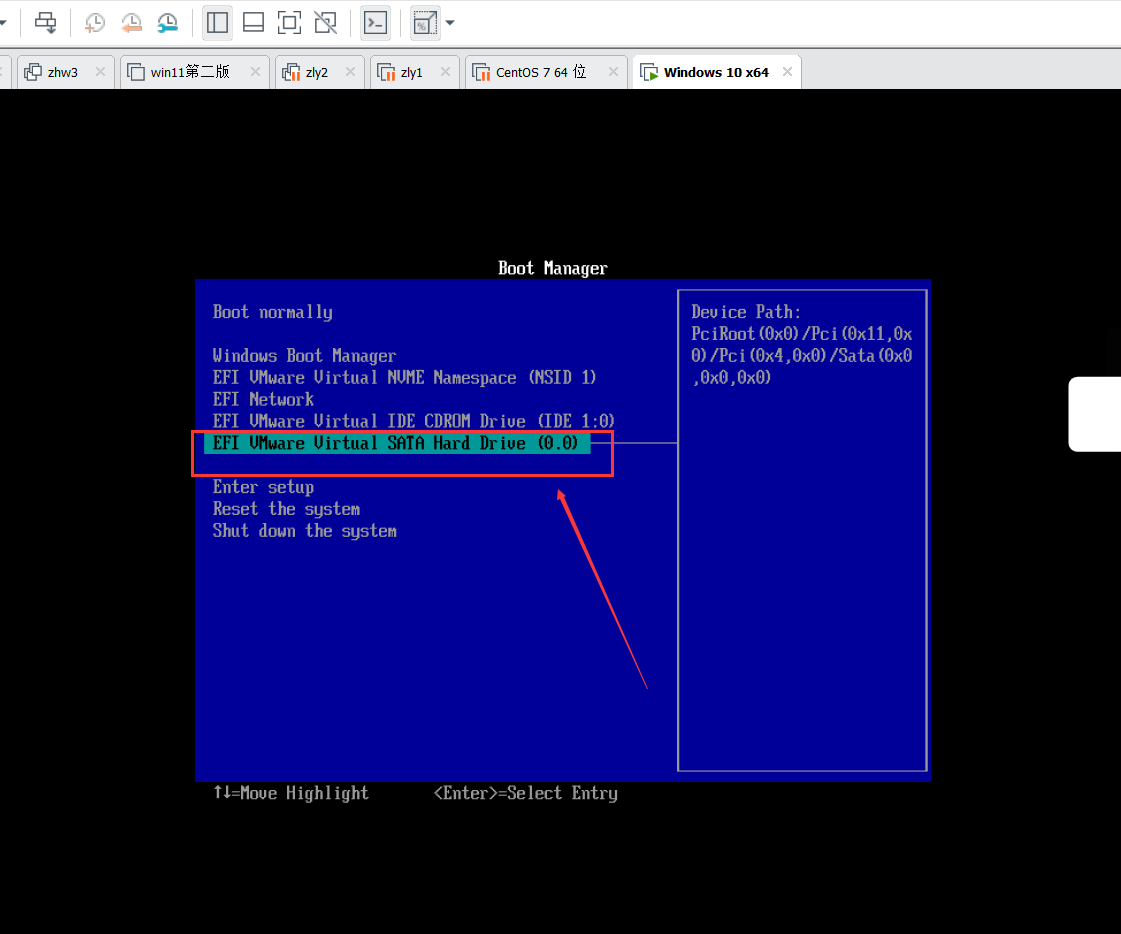1121x934 pixels.
Task: Select Windows Boot Manager entry
Action: (x=304, y=356)
